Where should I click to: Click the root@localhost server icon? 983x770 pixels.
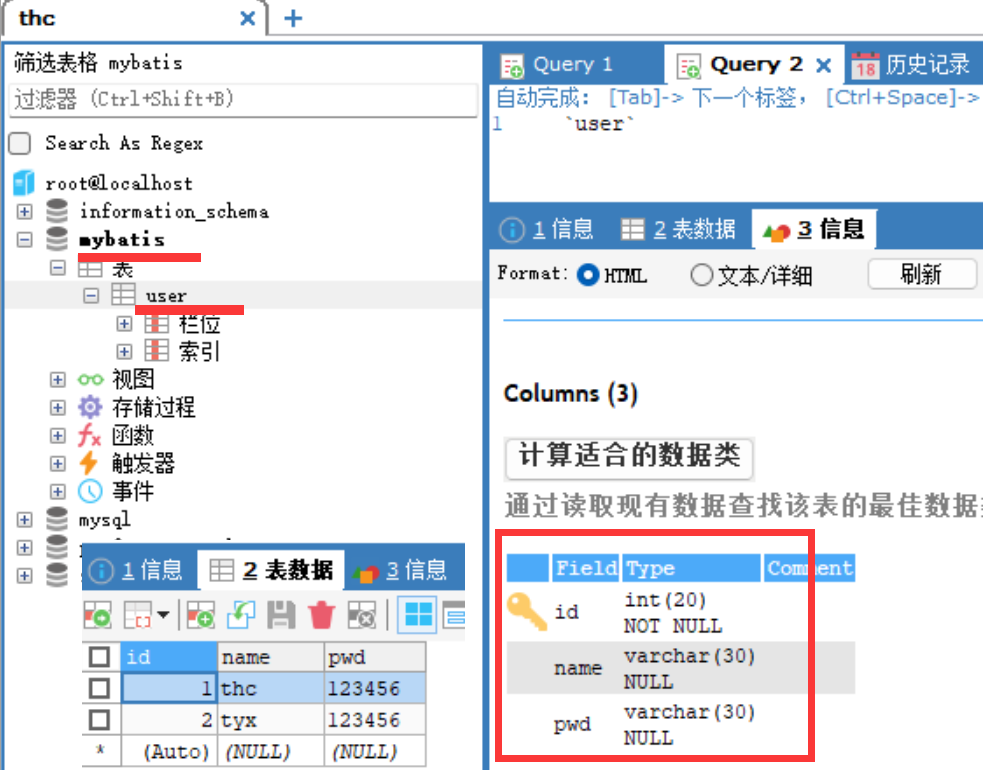(24, 183)
